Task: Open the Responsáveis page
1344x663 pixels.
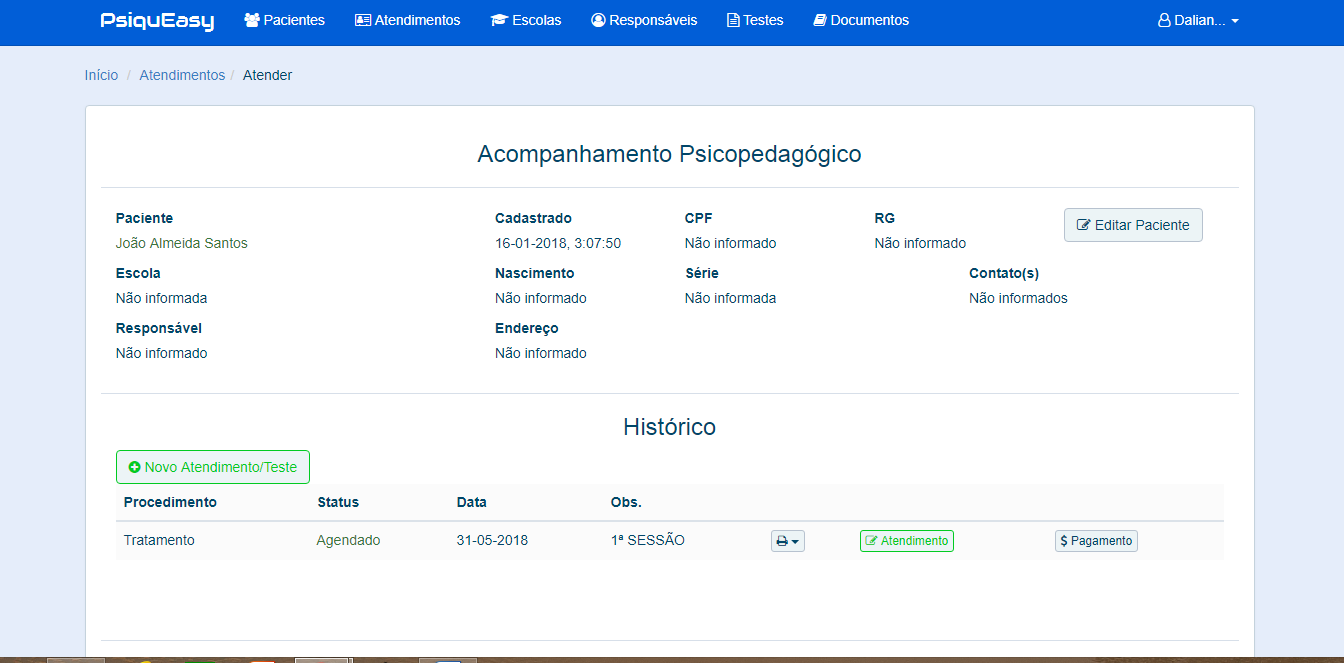Action: pos(644,20)
